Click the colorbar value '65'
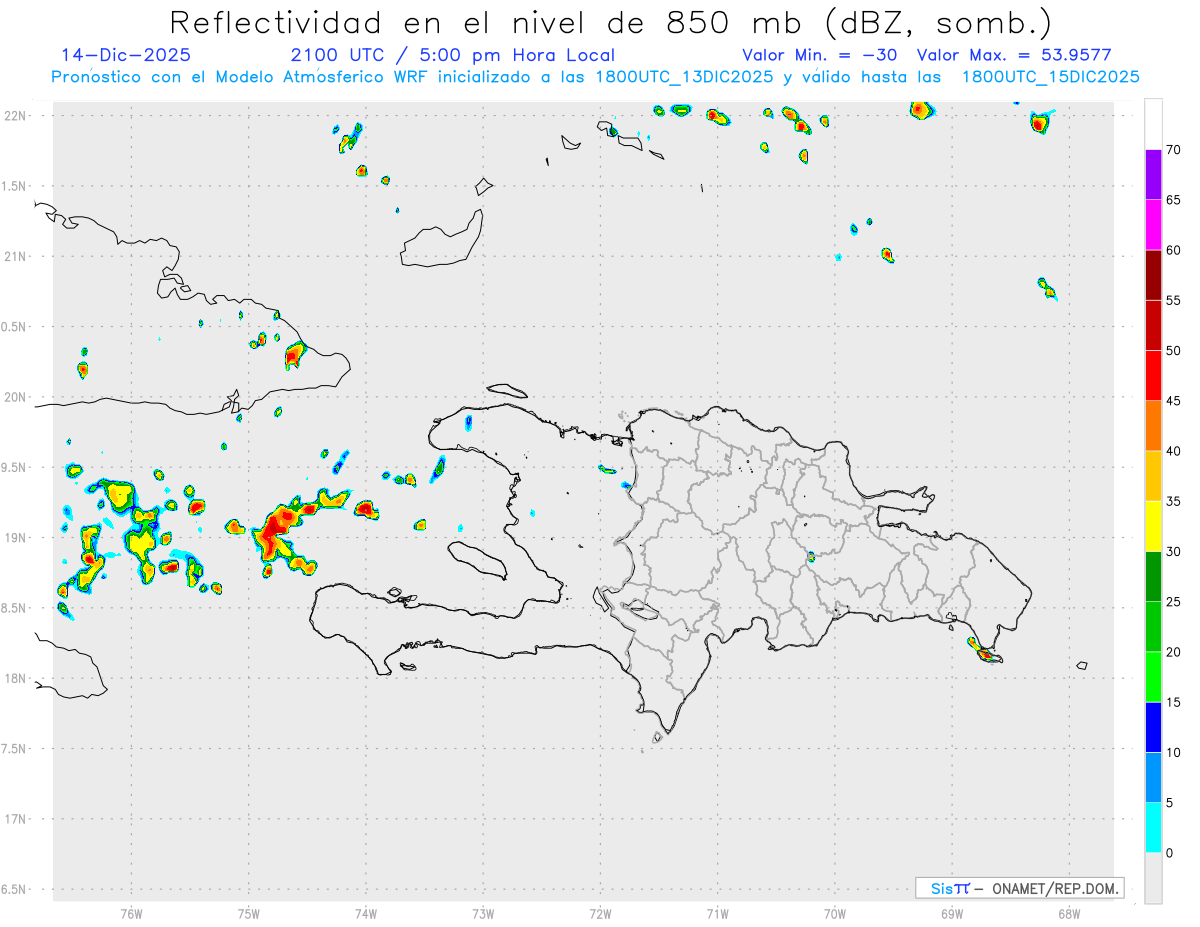Image resolution: width=1200 pixels, height=927 pixels. (1175, 200)
